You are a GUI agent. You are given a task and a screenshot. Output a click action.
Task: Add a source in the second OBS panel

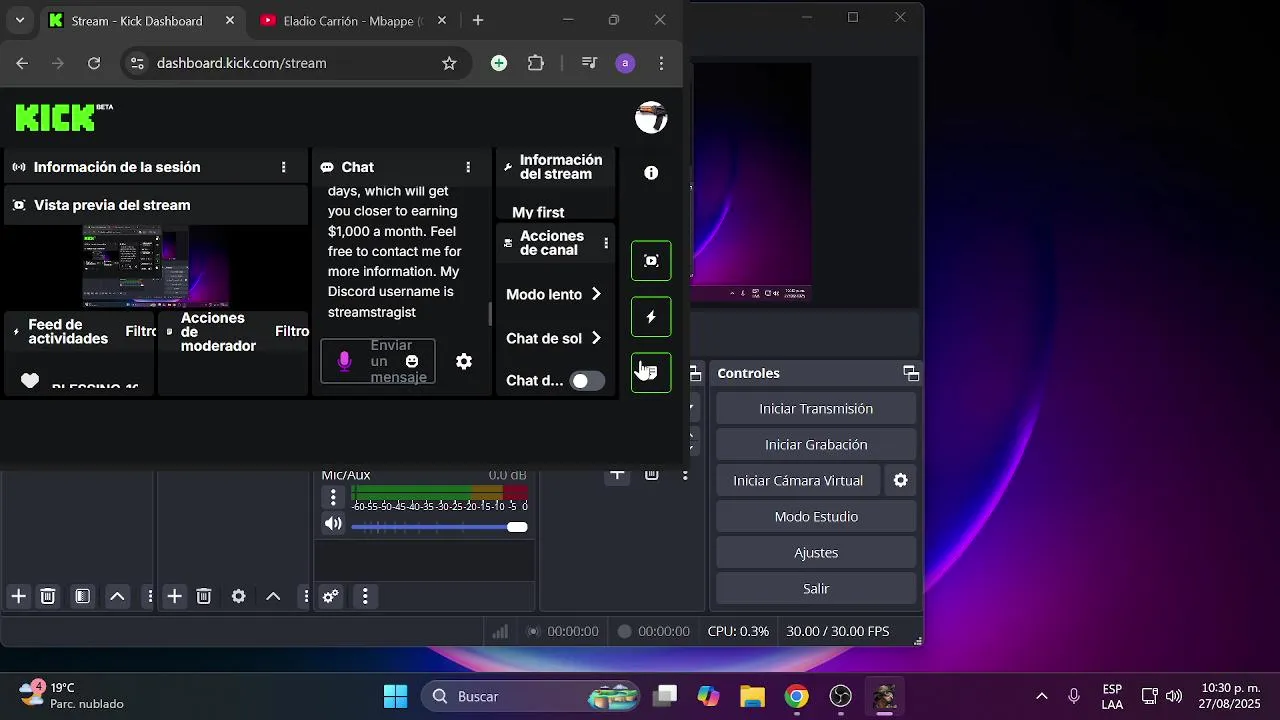174,597
